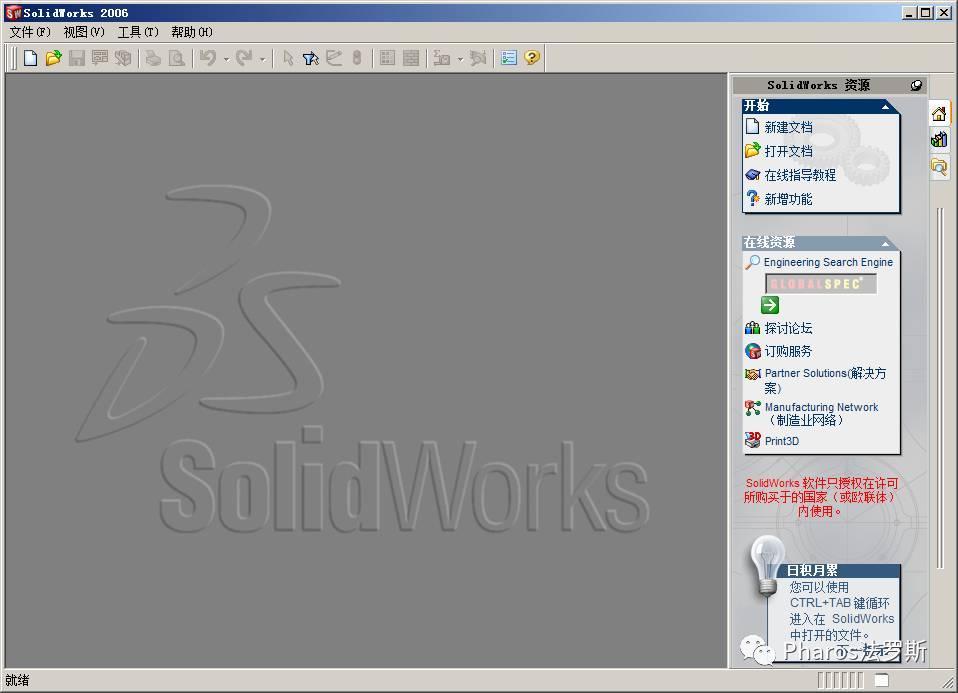Collapse the 在线资源 section
The image size is (958, 693).
click(885, 244)
